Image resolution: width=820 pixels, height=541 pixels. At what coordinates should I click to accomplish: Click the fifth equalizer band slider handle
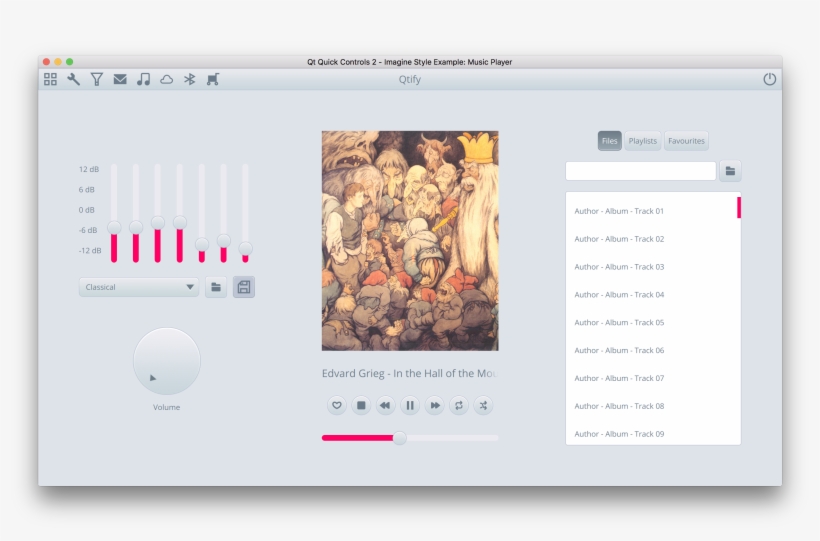pos(202,244)
